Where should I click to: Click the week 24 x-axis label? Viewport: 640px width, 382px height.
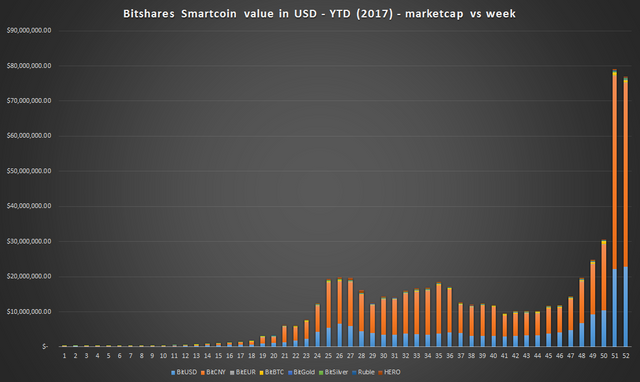click(x=318, y=356)
